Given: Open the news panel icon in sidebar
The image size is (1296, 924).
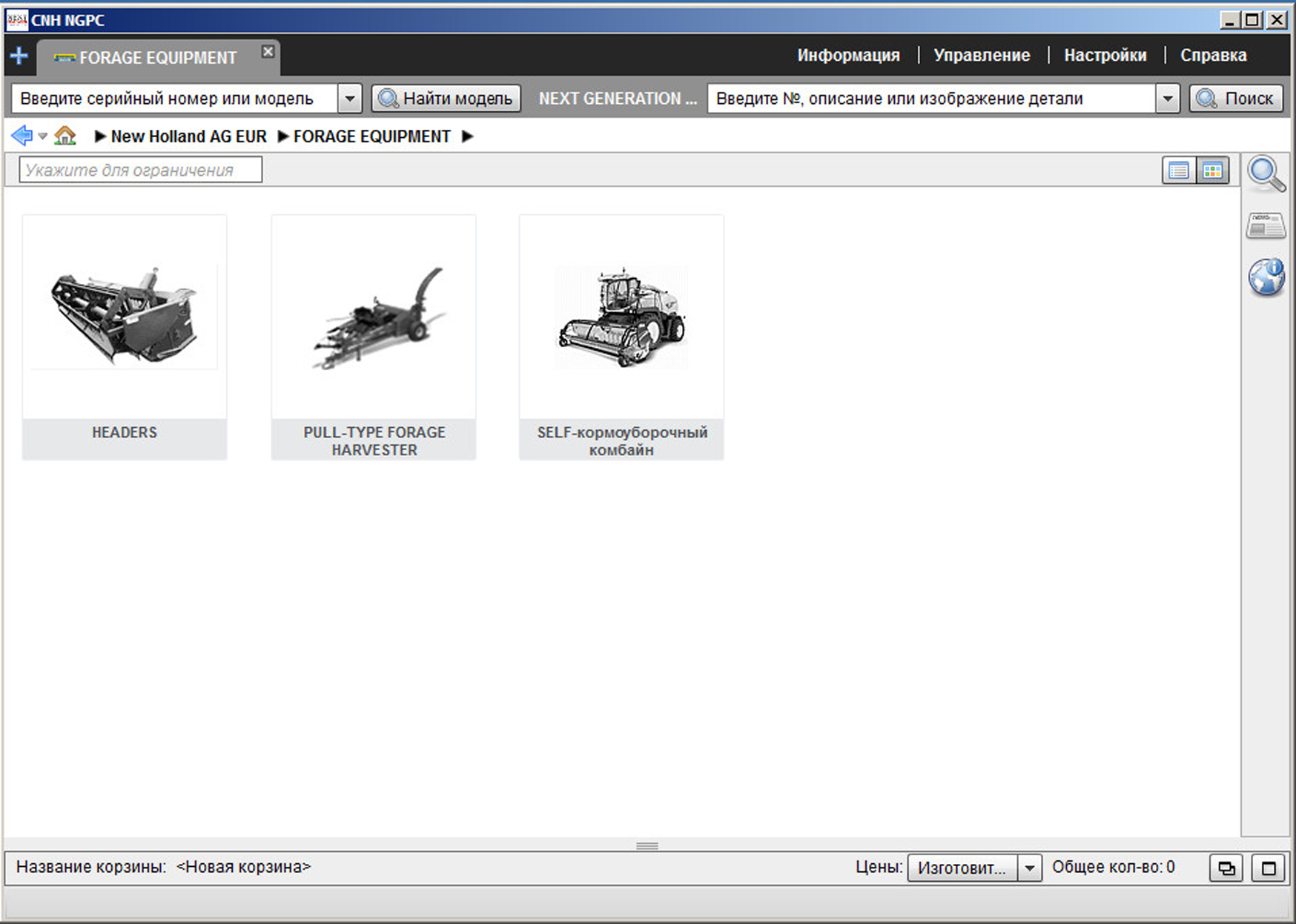Looking at the screenshot, I should 1266,226.
